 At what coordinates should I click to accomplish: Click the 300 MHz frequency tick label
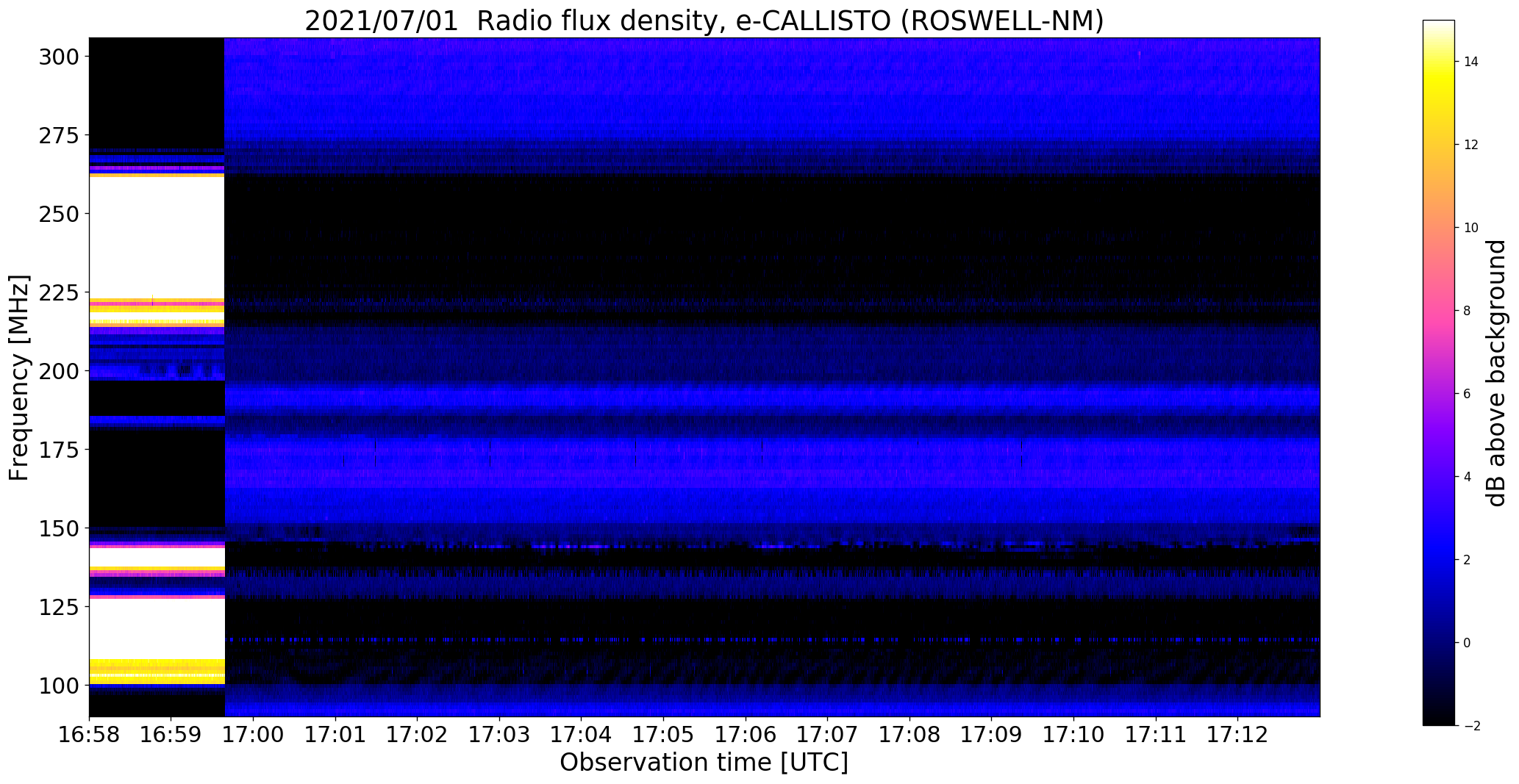coord(59,57)
